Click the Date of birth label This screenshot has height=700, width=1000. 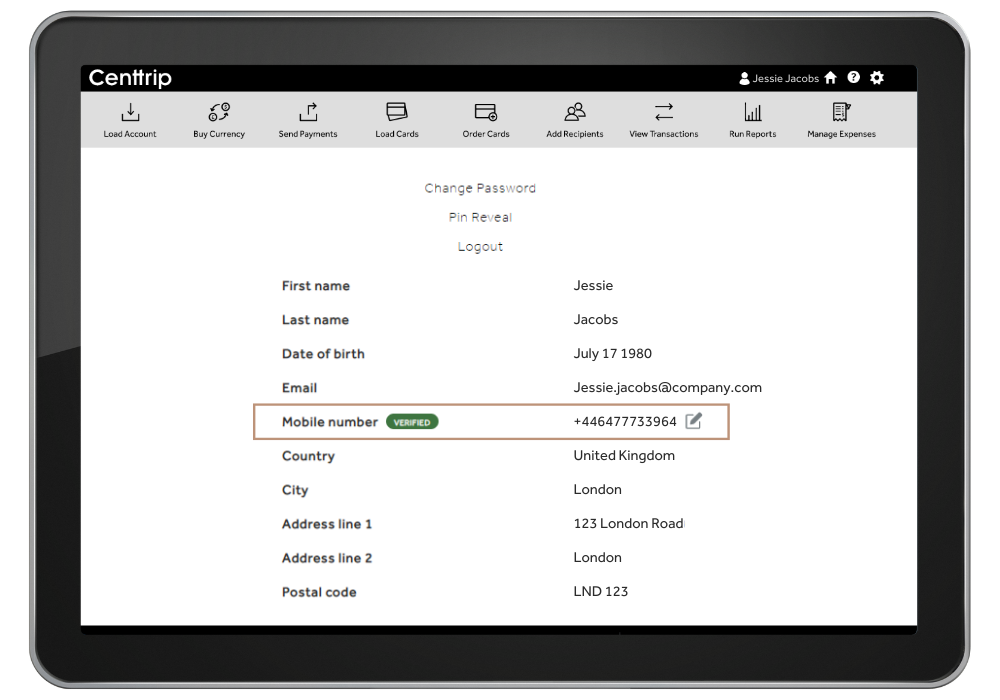323,354
